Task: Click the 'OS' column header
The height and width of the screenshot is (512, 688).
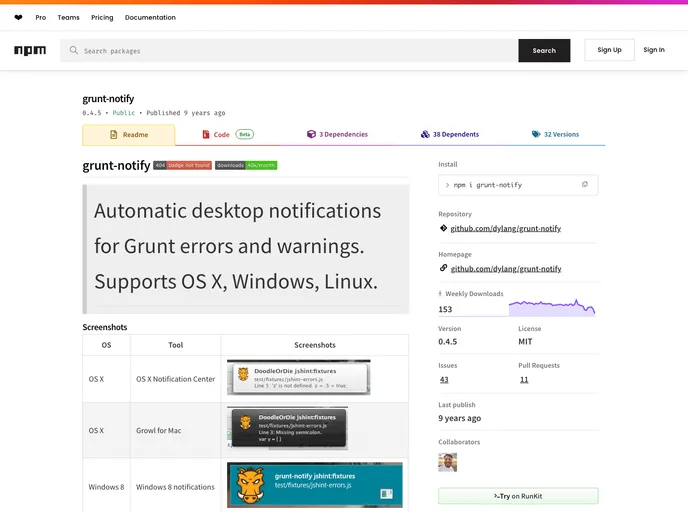Action: pos(106,345)
